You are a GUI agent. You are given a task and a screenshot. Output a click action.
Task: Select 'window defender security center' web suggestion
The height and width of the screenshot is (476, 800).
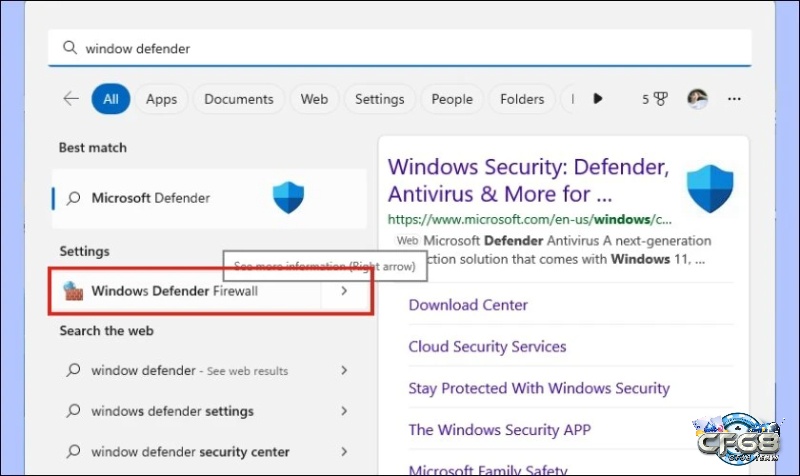[x=190, y=452]
